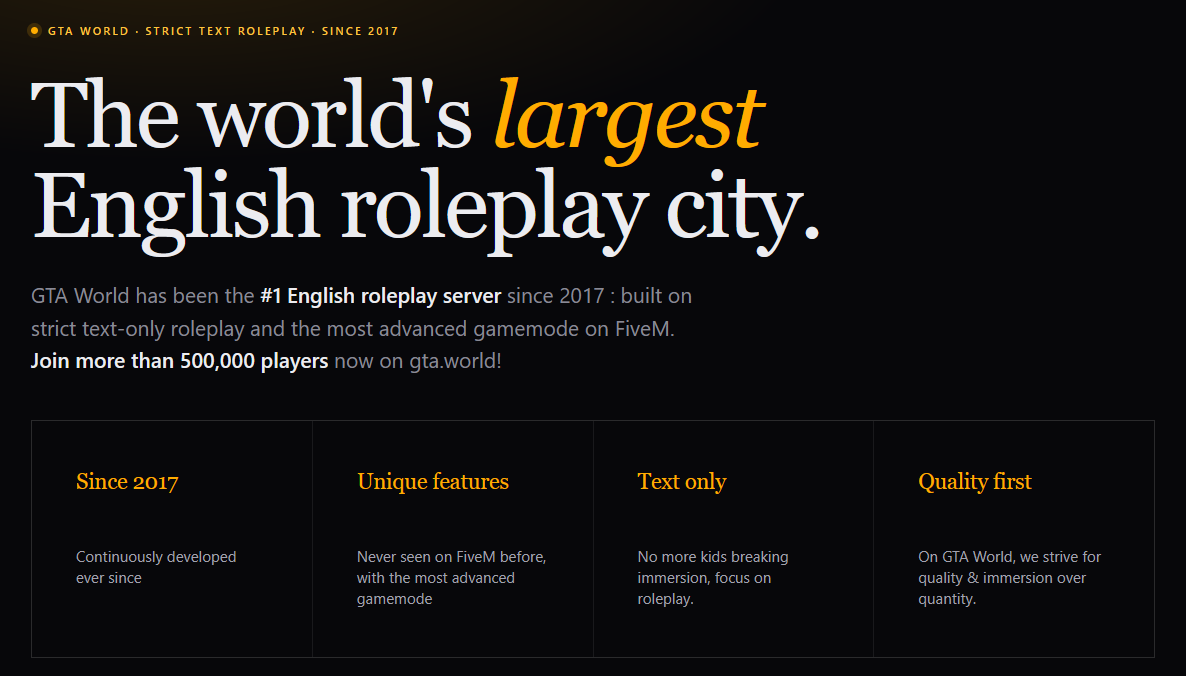Click 'Never seen on FiveM before' description
This screenshot has height=676, width=1186.
click(452, 578)
